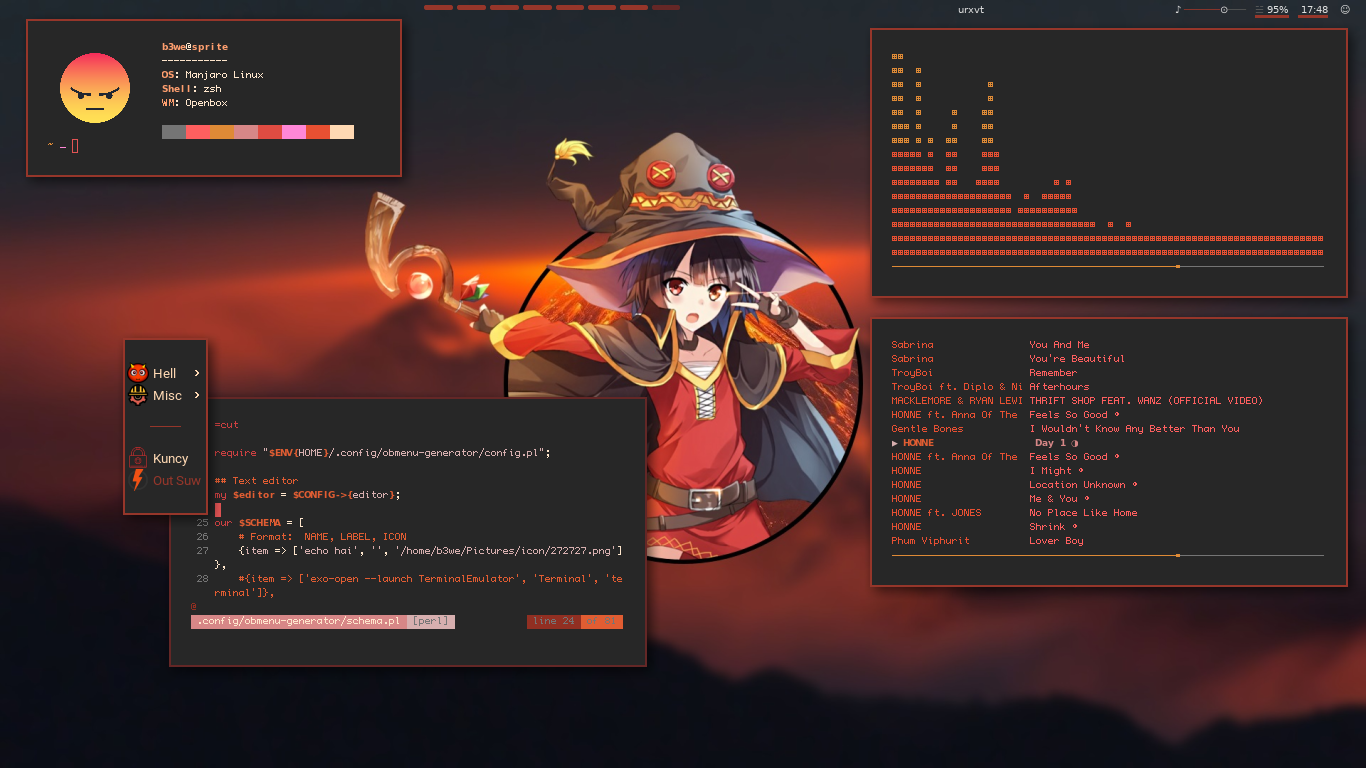Switch to the dimmed last workspace indicator
This screenshot has height=768, width=1366.
tap(666, 7)
